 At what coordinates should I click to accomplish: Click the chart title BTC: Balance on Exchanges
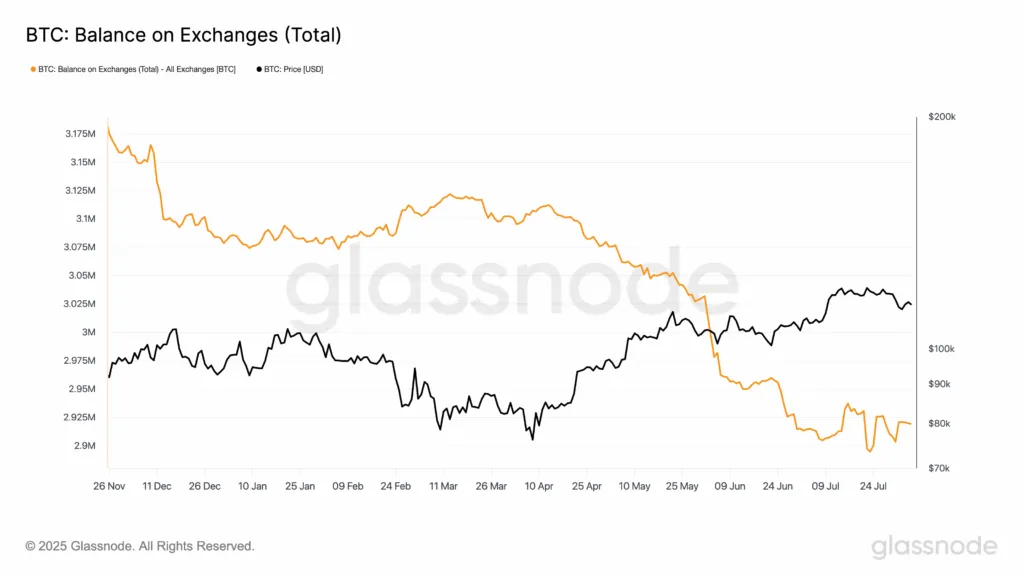(184, 35)
